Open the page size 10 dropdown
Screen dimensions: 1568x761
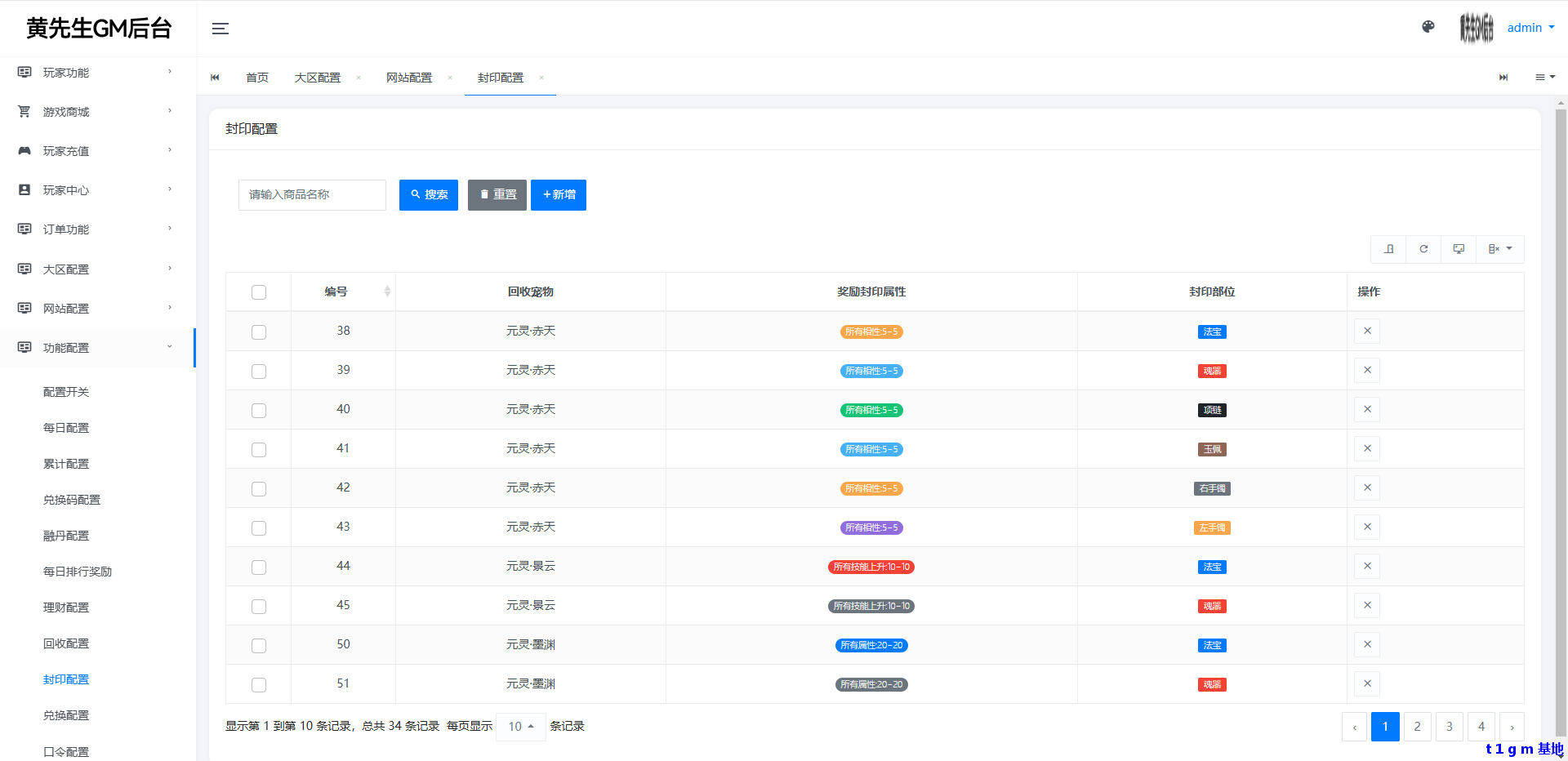coord(520,727)
